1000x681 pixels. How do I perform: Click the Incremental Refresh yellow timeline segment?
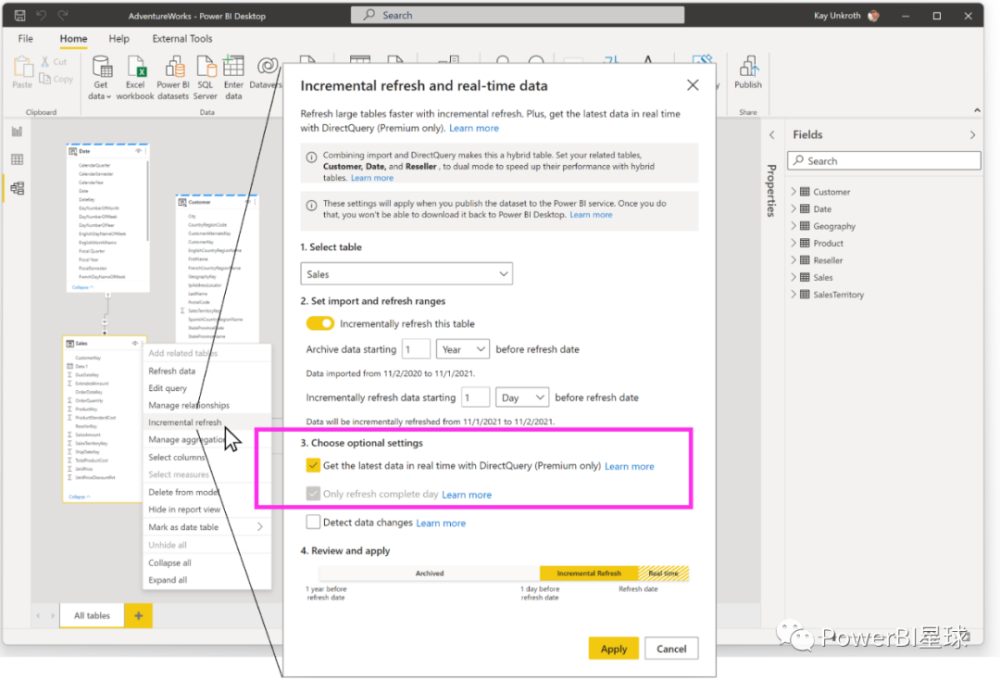(x=589, y=574)
